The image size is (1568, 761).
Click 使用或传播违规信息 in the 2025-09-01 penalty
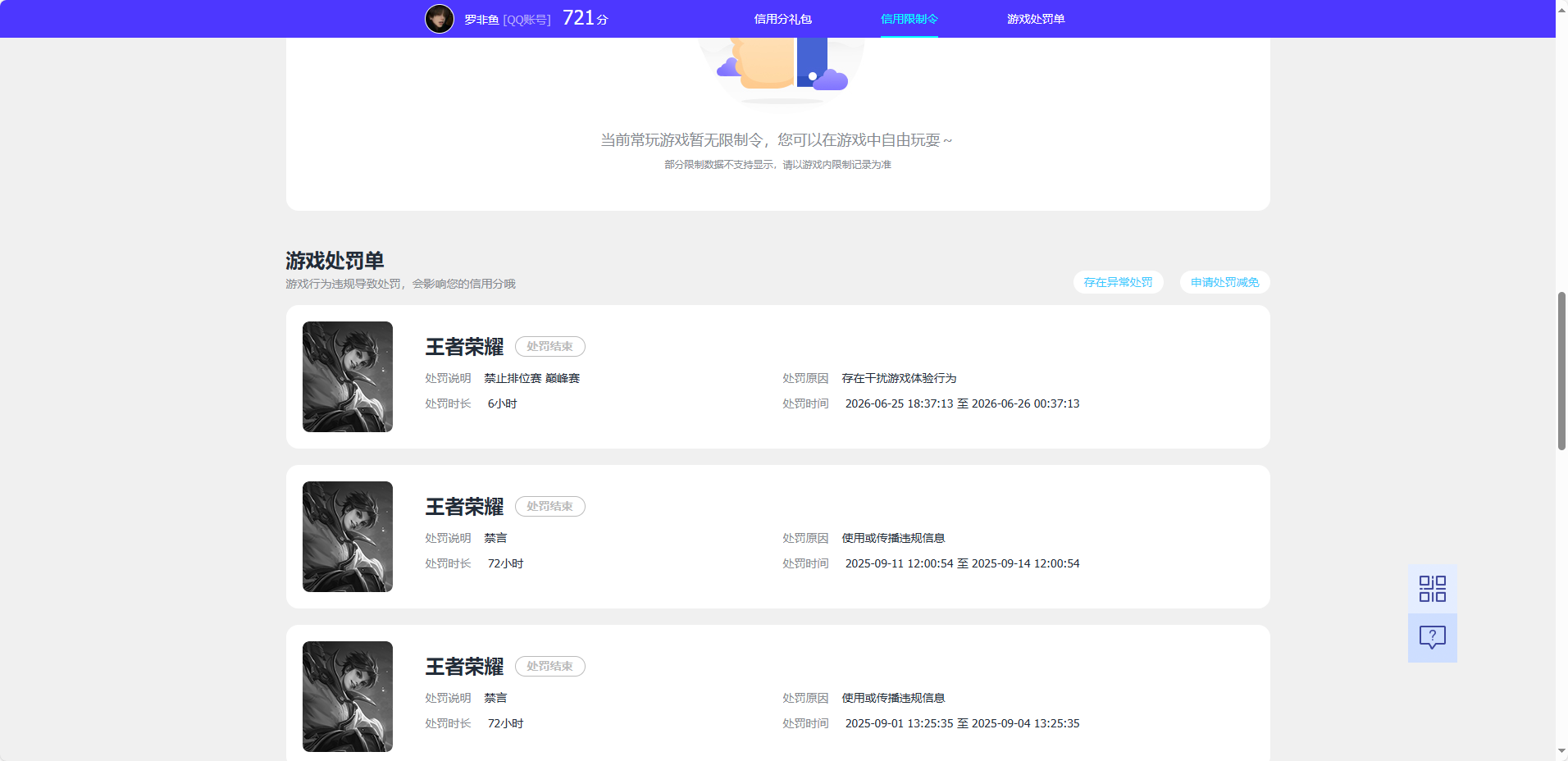click(893, 699)
